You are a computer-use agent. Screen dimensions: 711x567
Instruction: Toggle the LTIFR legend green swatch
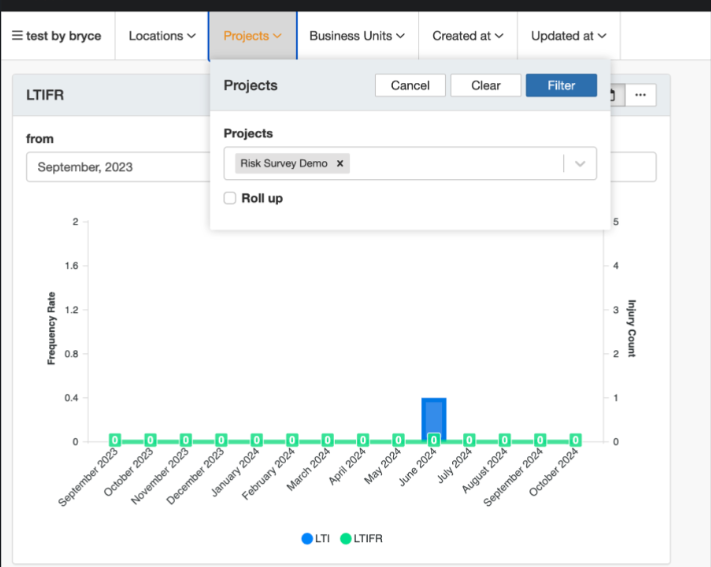pyautogui.click(x=346, y=538)
